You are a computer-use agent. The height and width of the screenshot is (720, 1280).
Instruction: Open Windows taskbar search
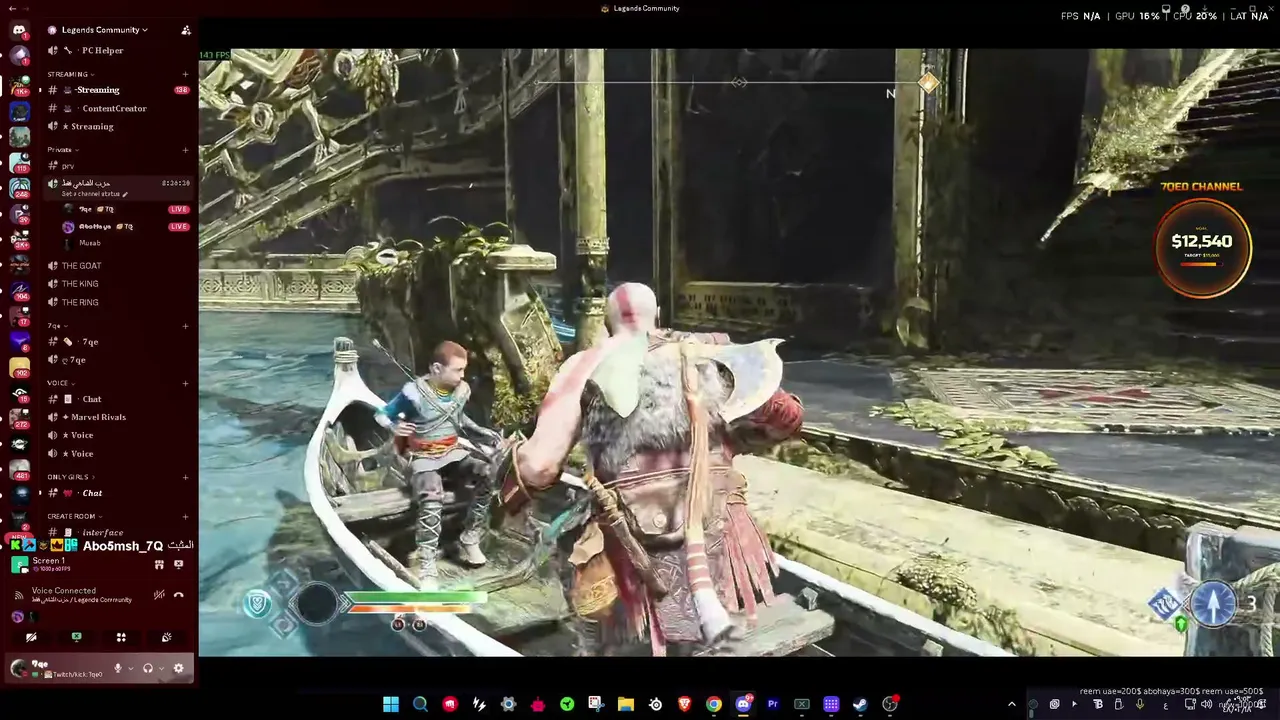420,704
